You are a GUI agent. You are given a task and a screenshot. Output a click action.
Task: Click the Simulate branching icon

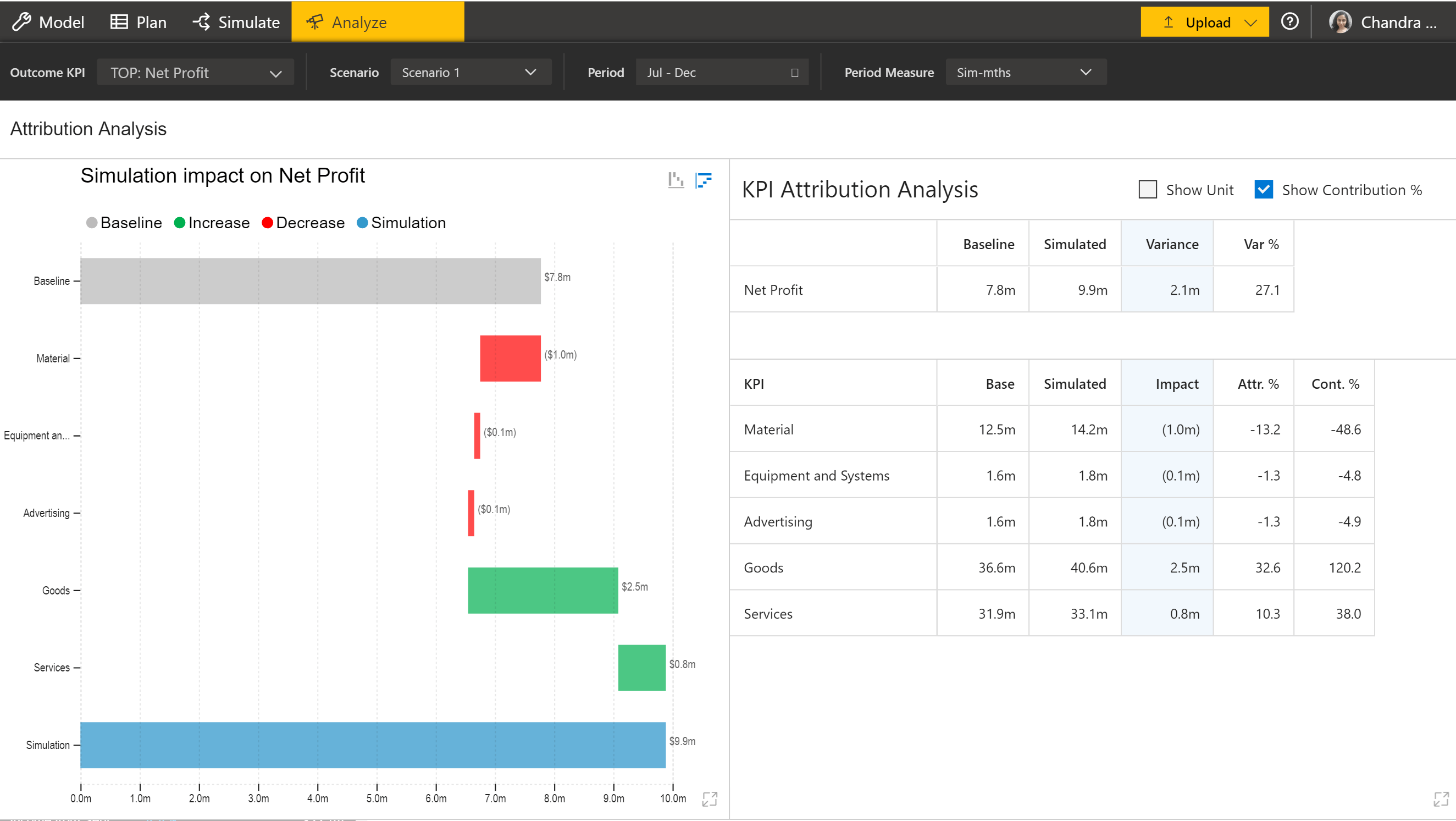201,22
